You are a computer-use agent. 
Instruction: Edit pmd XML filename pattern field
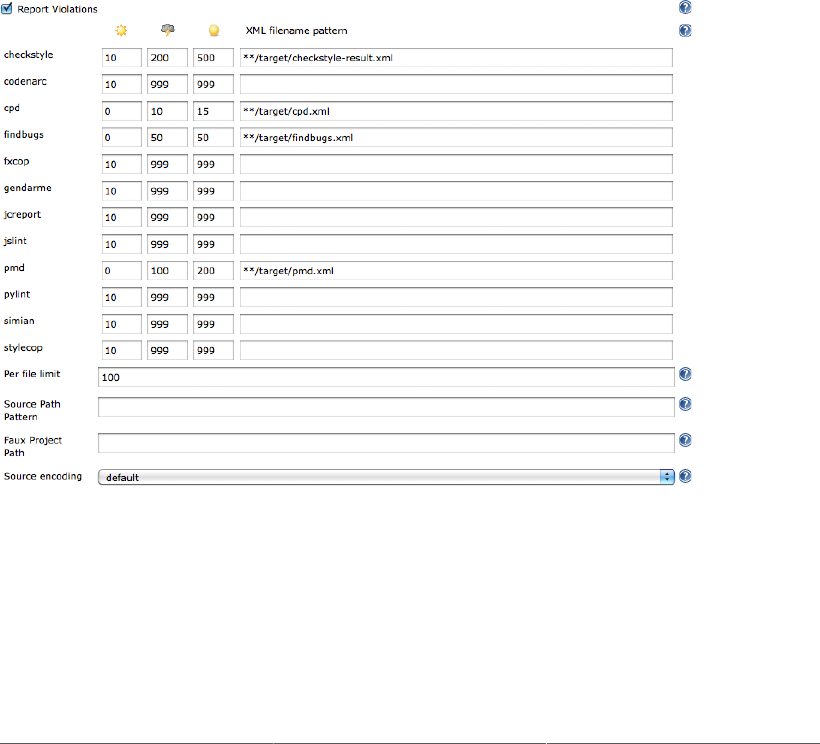click(x=456, y=270)
